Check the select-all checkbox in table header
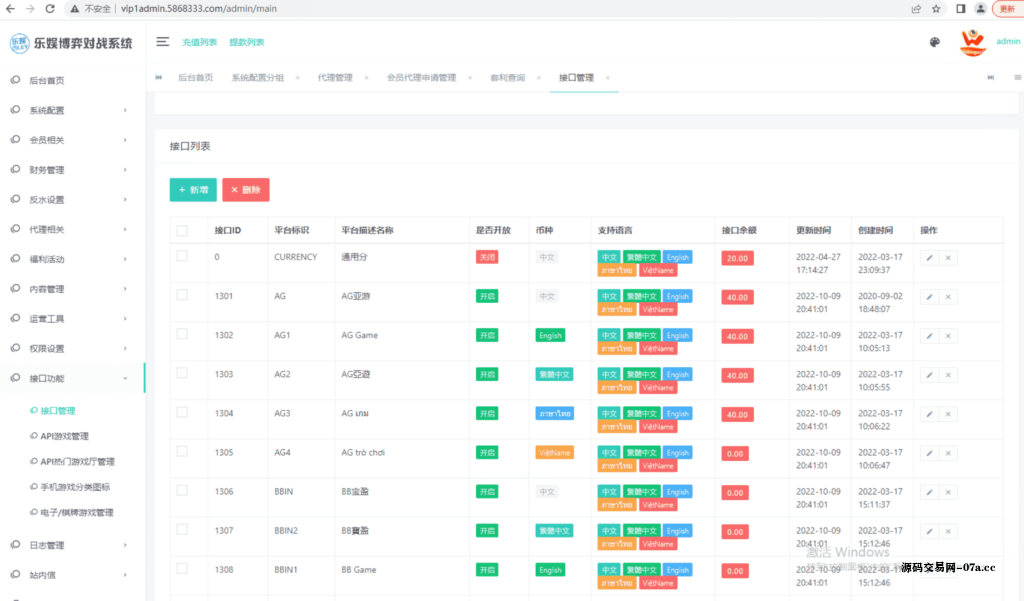The image size is (1024, 601). pyautogui.click(x=182, y=231)
